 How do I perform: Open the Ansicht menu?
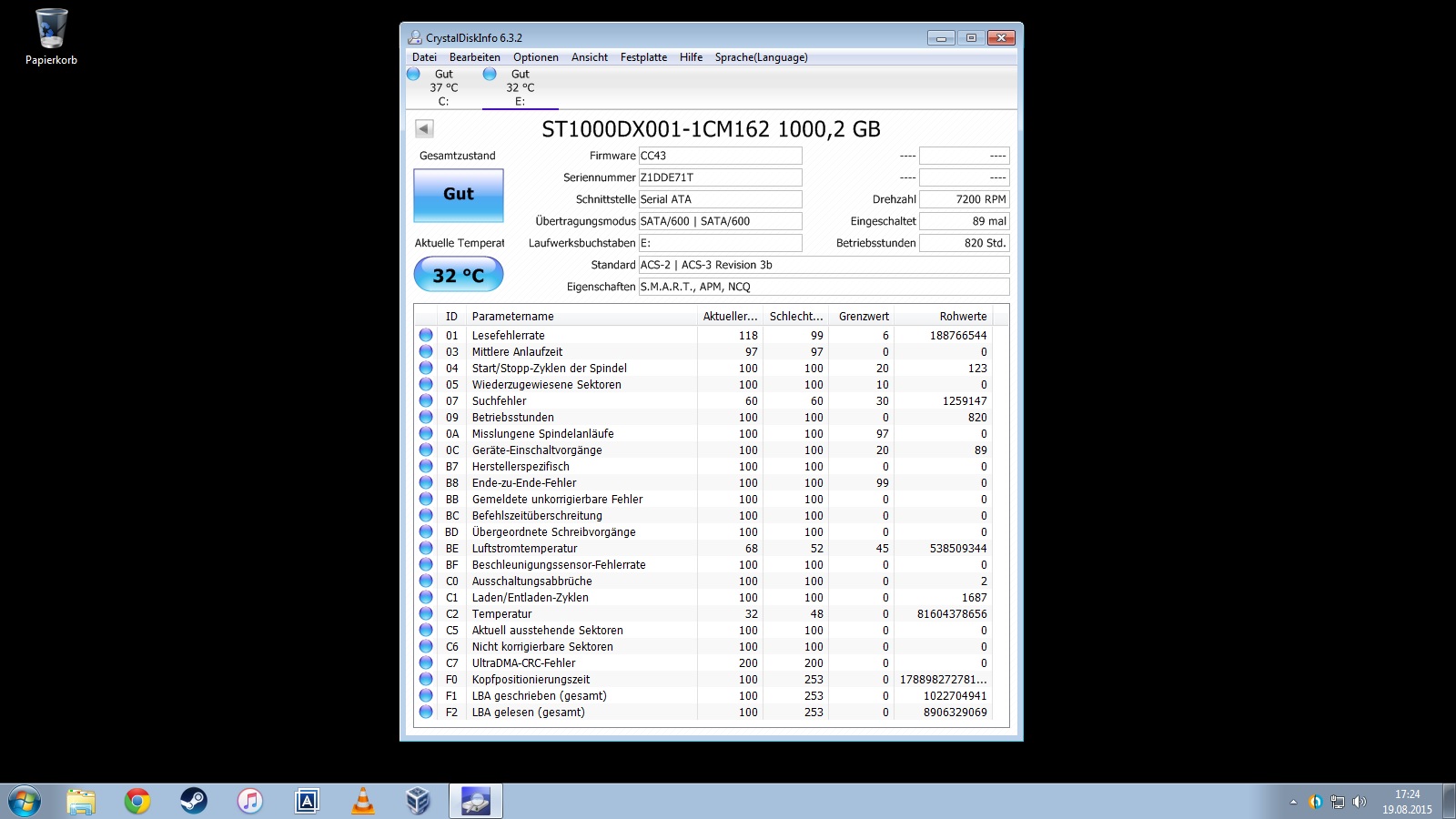click(x=590, y=57)
